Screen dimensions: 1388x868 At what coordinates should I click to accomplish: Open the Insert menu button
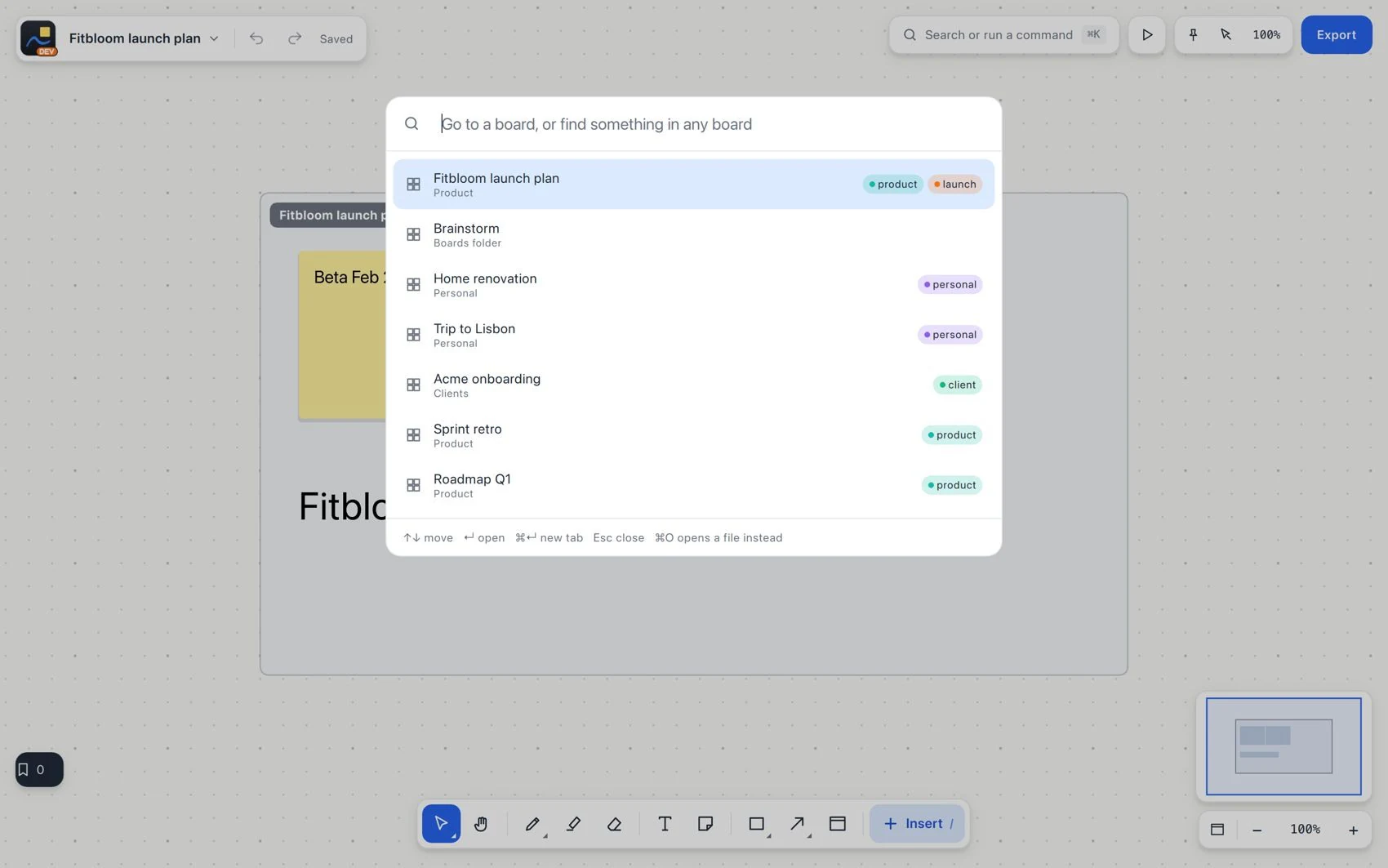pos(917,823)
